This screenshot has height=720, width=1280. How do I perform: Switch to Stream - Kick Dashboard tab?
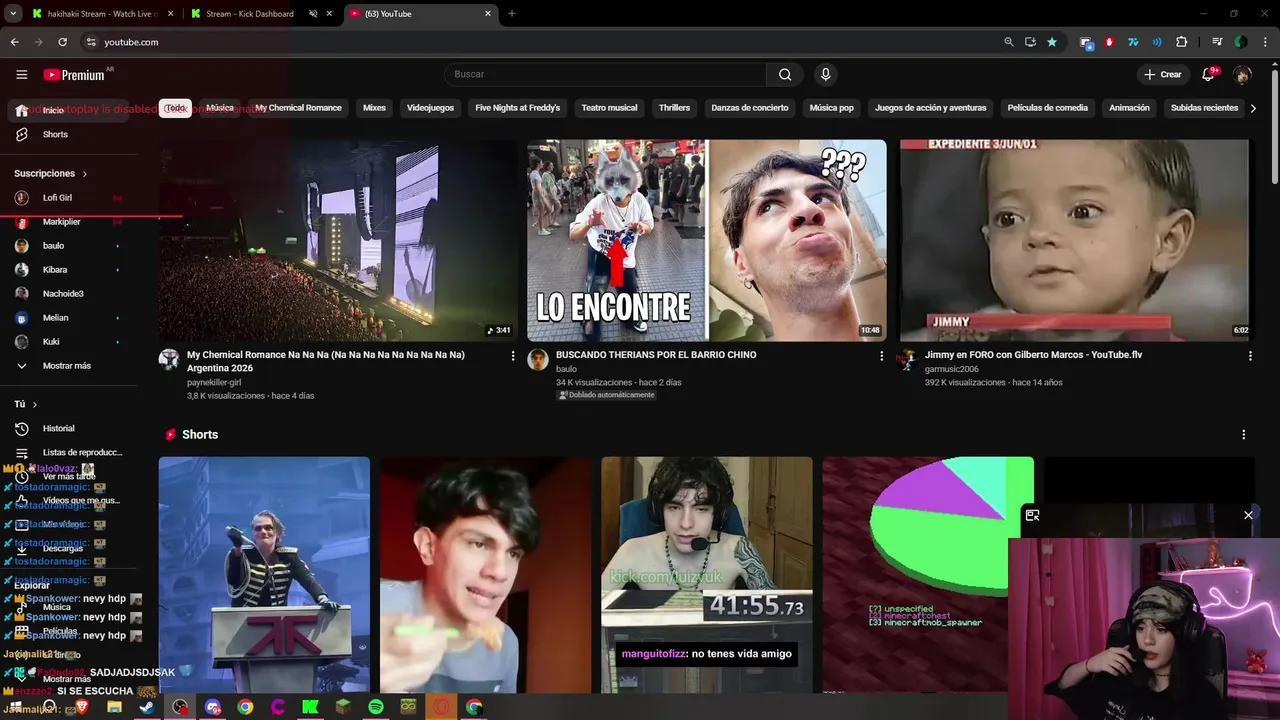click(262, 14)
